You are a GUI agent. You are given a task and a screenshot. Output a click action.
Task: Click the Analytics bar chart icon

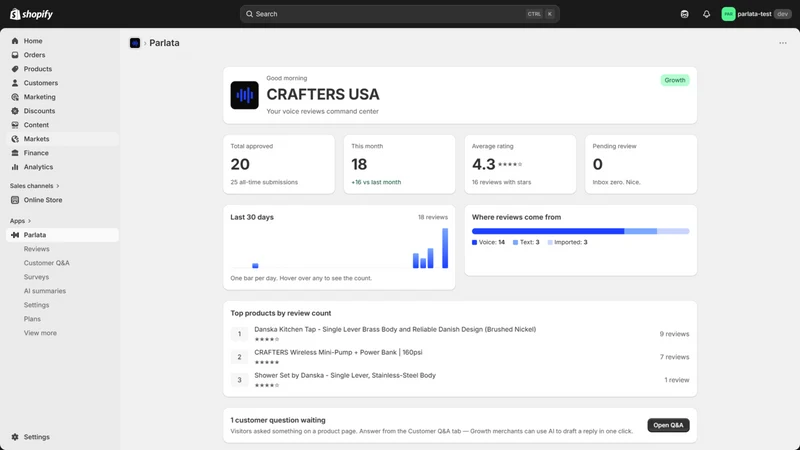tap(15, 167)
